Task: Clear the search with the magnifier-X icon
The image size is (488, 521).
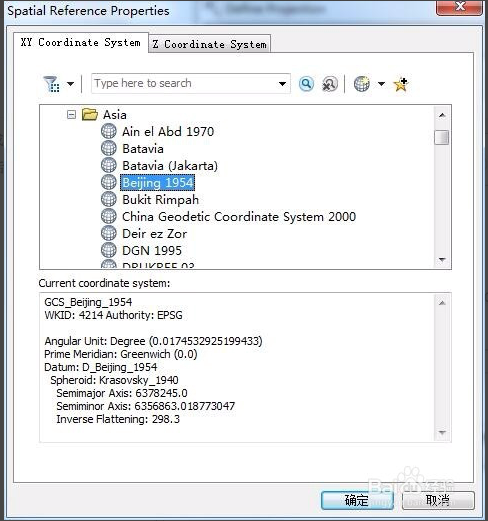Action: coord(330,84)
